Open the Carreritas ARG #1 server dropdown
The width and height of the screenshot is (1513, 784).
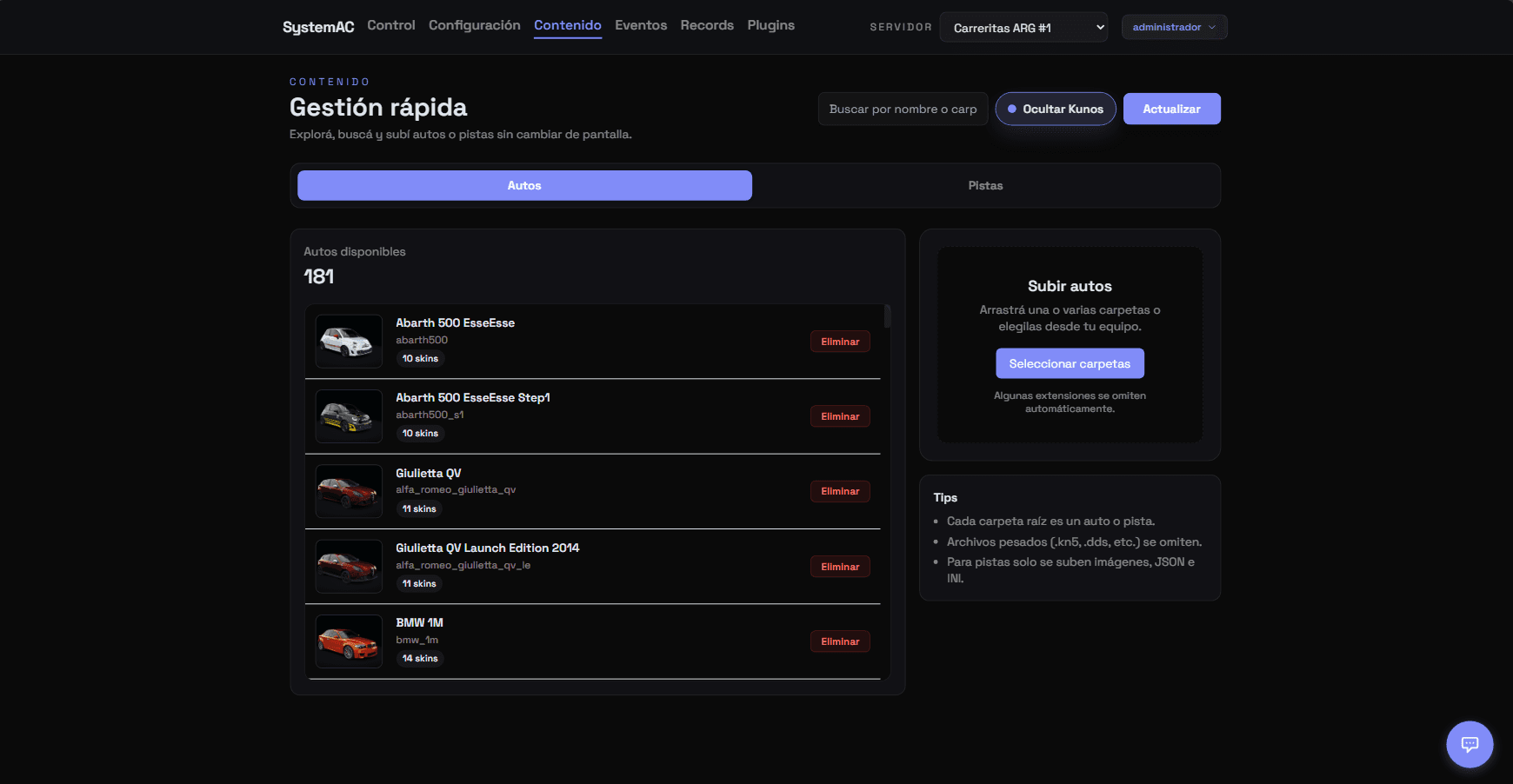[x=1023, y=27]
